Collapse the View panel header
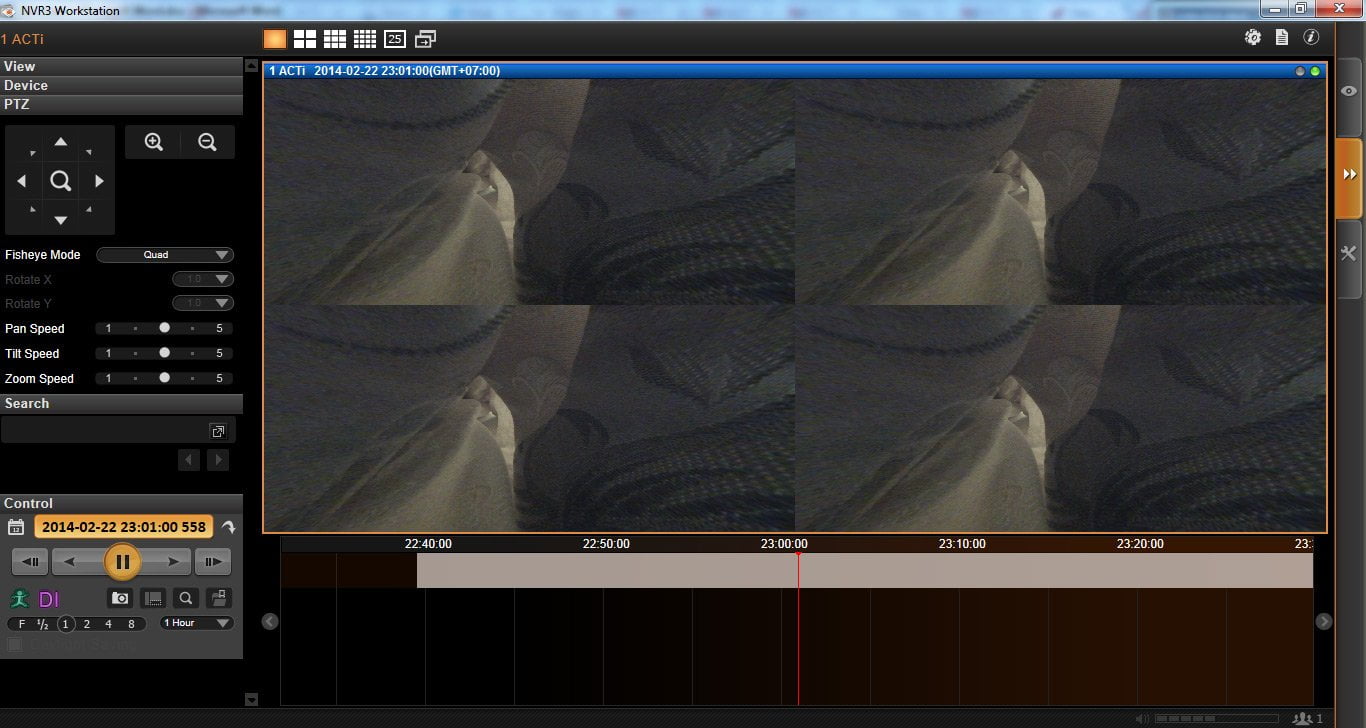1366x728 pixels. 121,66
